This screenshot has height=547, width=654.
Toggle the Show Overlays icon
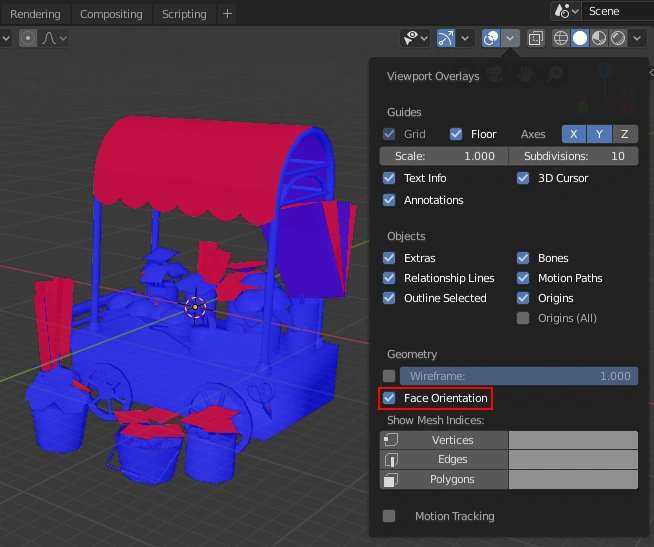[x=491, y=38]
